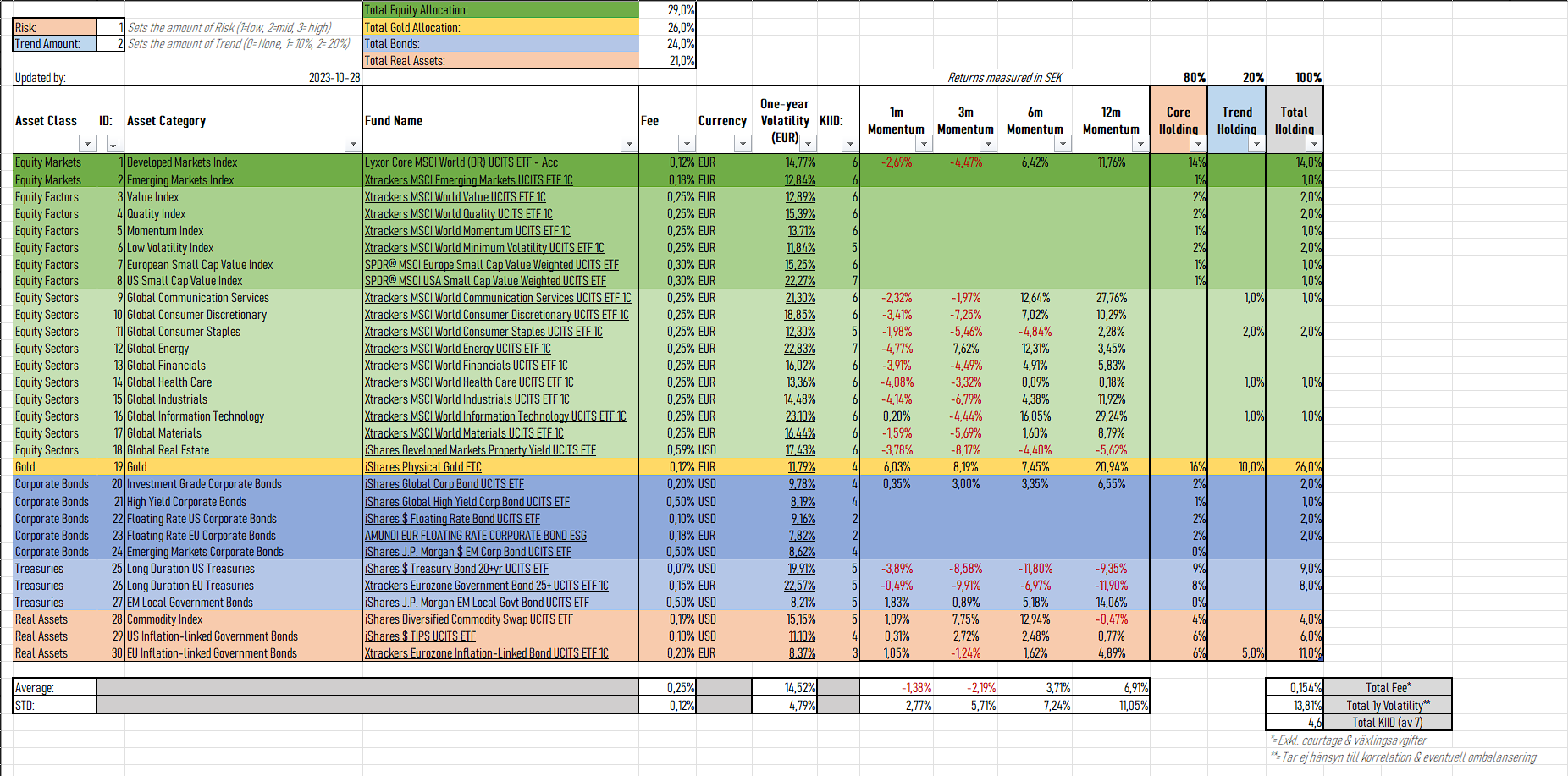Open the Fund Name column filter

click(x=628, y=144)
